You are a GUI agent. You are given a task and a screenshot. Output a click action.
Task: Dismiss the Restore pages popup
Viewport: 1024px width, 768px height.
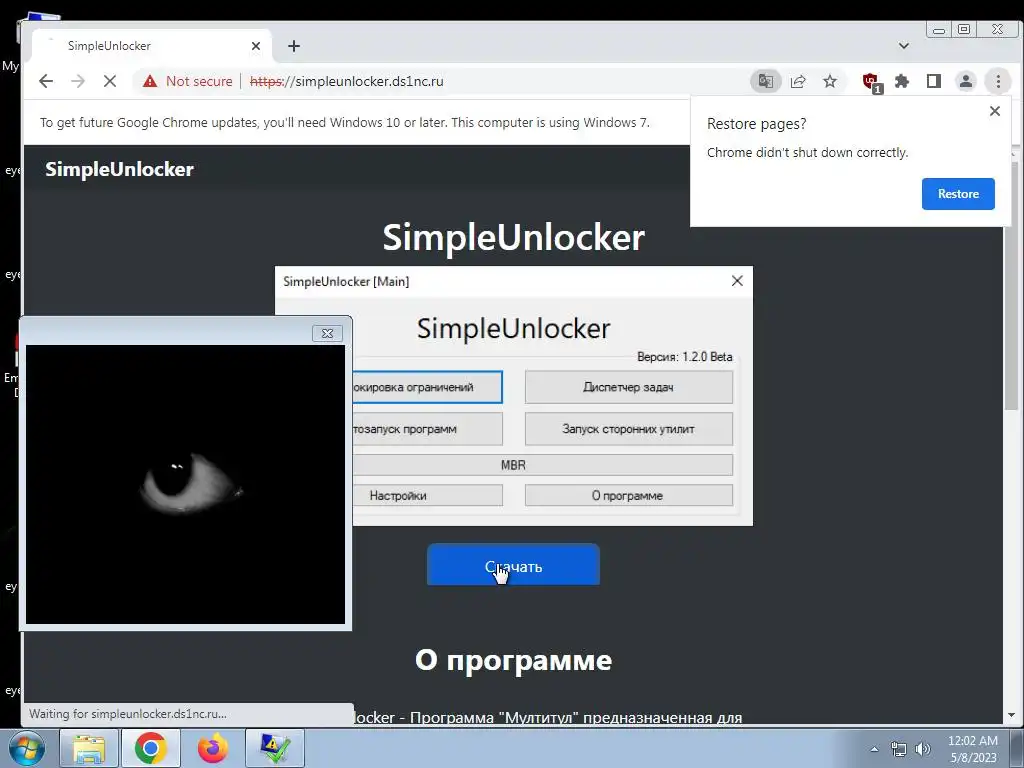point(995,111)
